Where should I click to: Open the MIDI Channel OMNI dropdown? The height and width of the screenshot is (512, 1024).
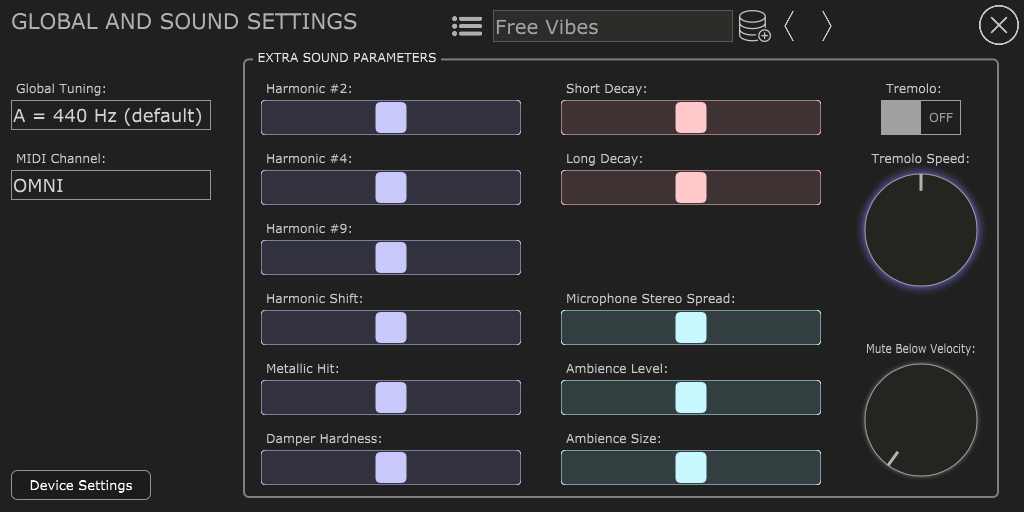(111, 185)
